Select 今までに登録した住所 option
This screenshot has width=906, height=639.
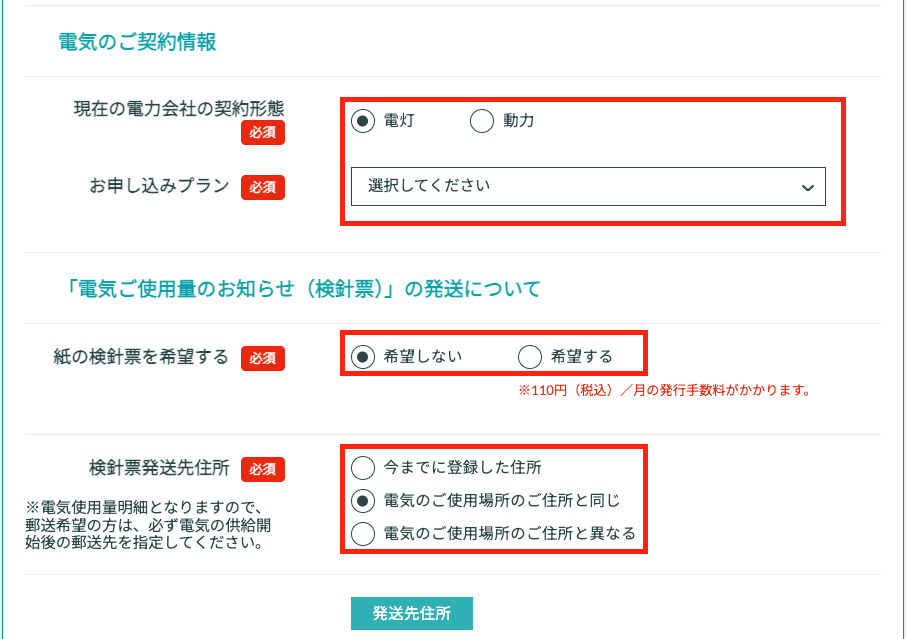point(363,467)
